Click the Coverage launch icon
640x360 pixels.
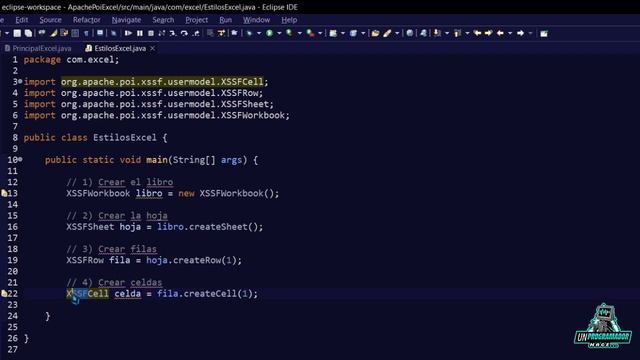[289, 33]
